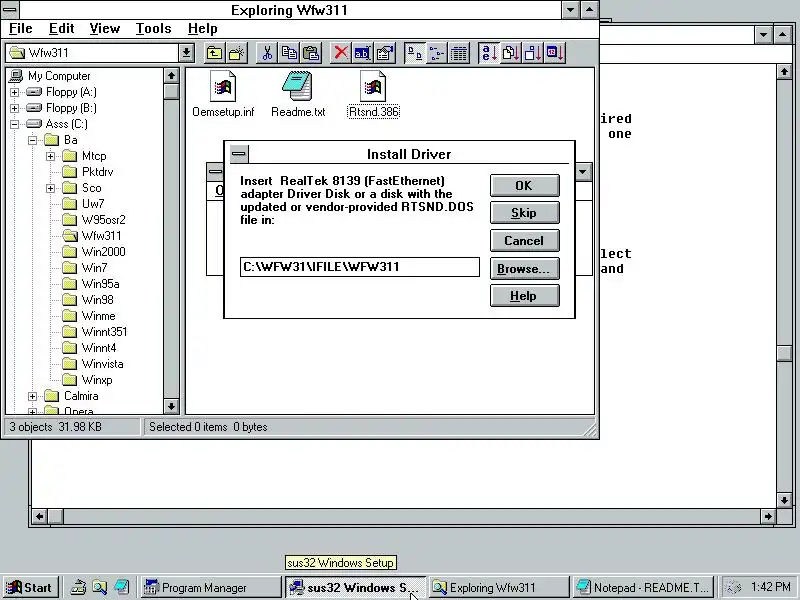Open the Edit menu

[62, 29]
